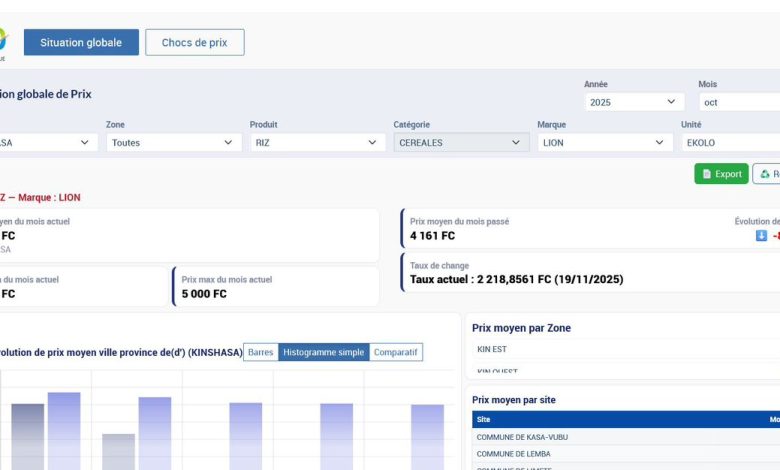Viewport: 780px width, 470px height.
Task: Click the recycle icon refresh button
Action: (766, 174)
